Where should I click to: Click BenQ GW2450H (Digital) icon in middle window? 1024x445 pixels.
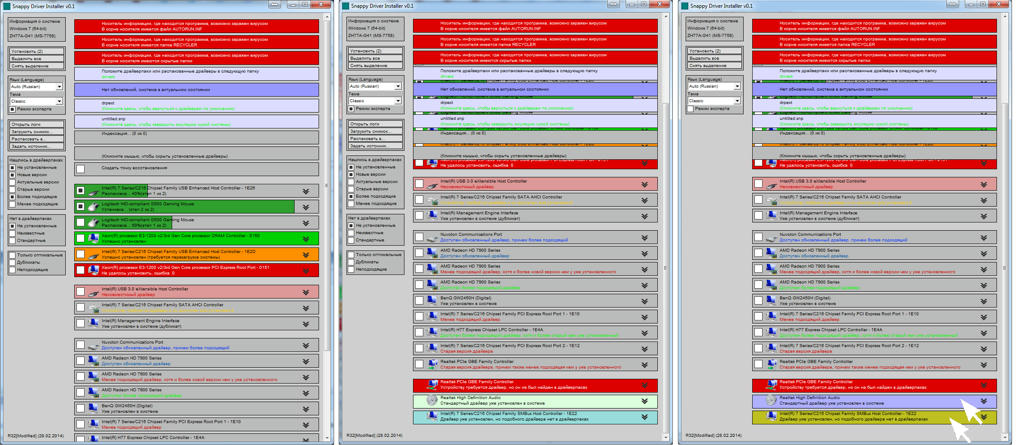[433, 301]
